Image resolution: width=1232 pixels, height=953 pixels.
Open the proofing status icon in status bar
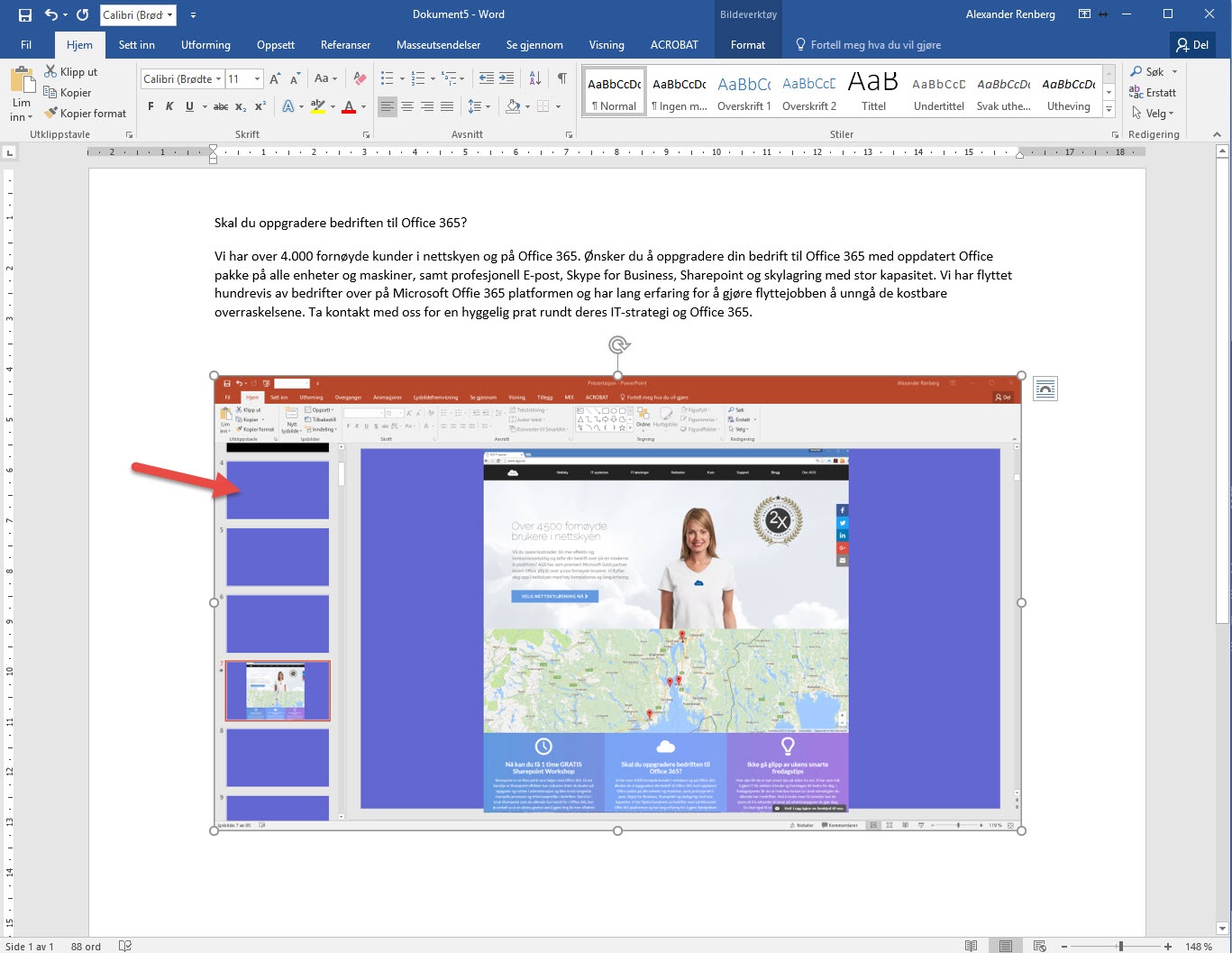point(125,946)
